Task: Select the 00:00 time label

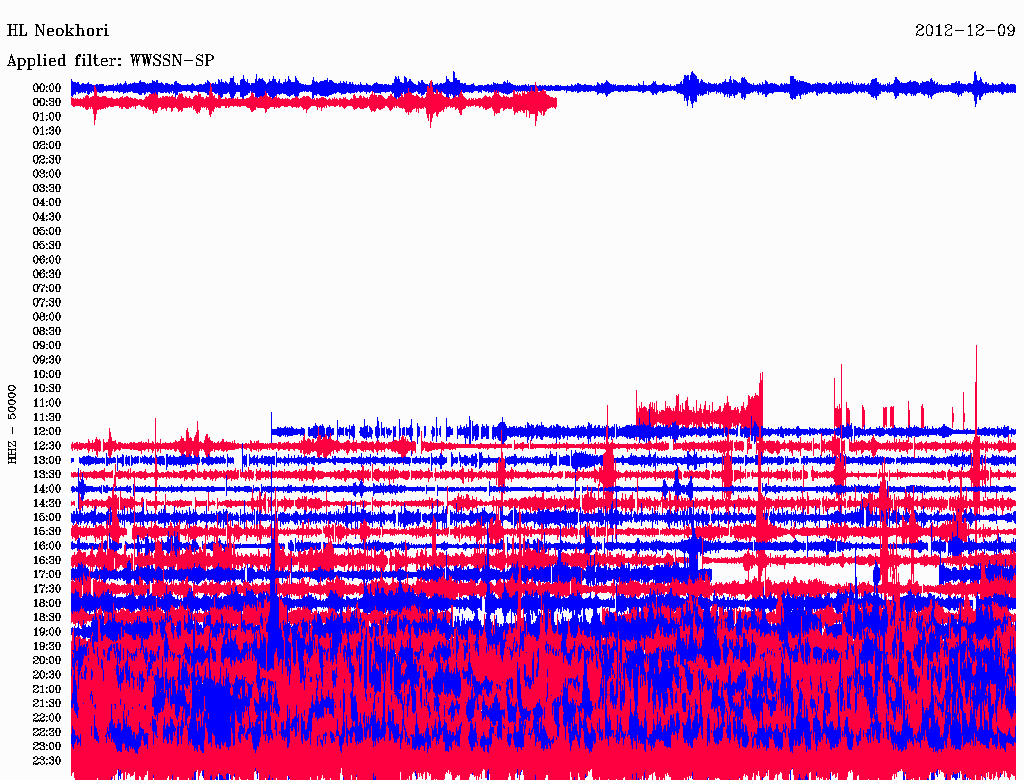Action: click(x=47, y=88)
